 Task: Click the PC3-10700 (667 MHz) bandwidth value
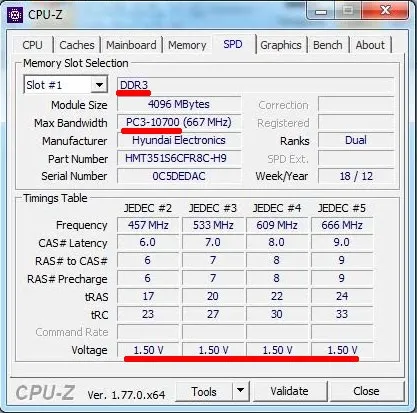coord(179,122)
